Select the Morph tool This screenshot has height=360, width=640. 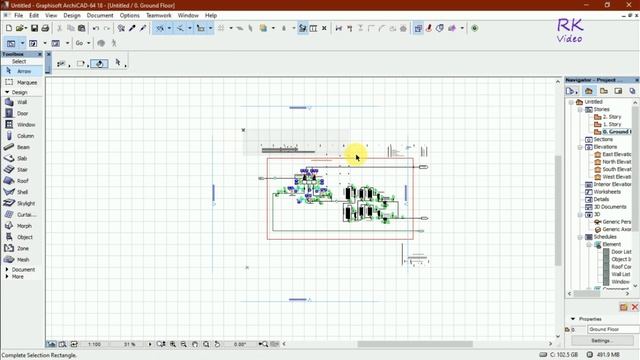(22, 226)
